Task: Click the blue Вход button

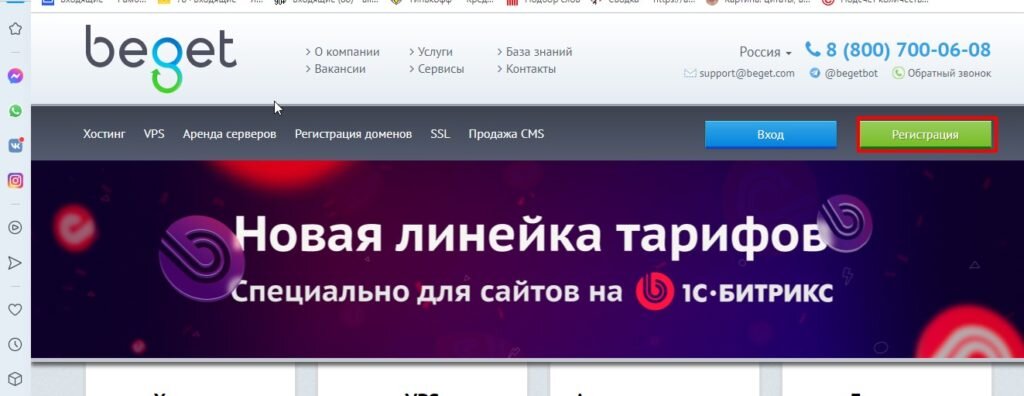Action: (x=771, y=135)
